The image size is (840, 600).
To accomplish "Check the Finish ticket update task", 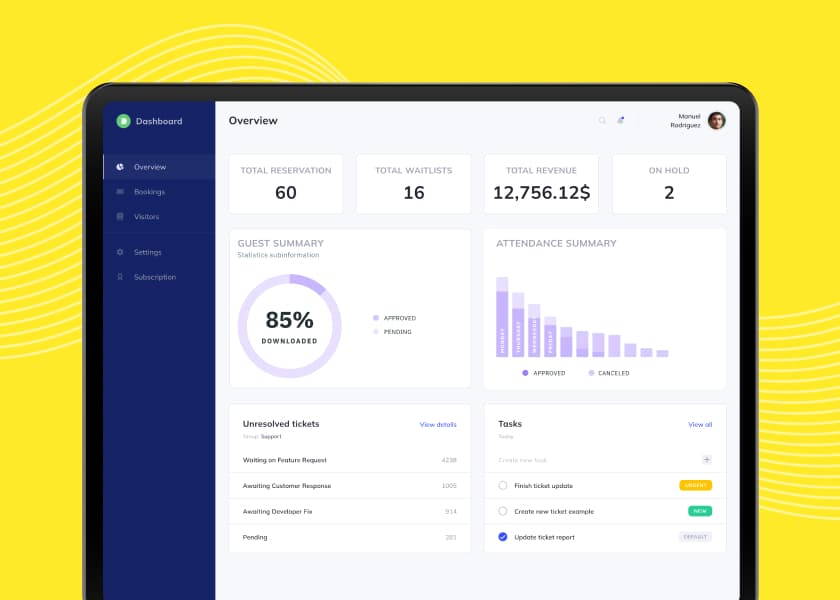I will click(503, 486).
